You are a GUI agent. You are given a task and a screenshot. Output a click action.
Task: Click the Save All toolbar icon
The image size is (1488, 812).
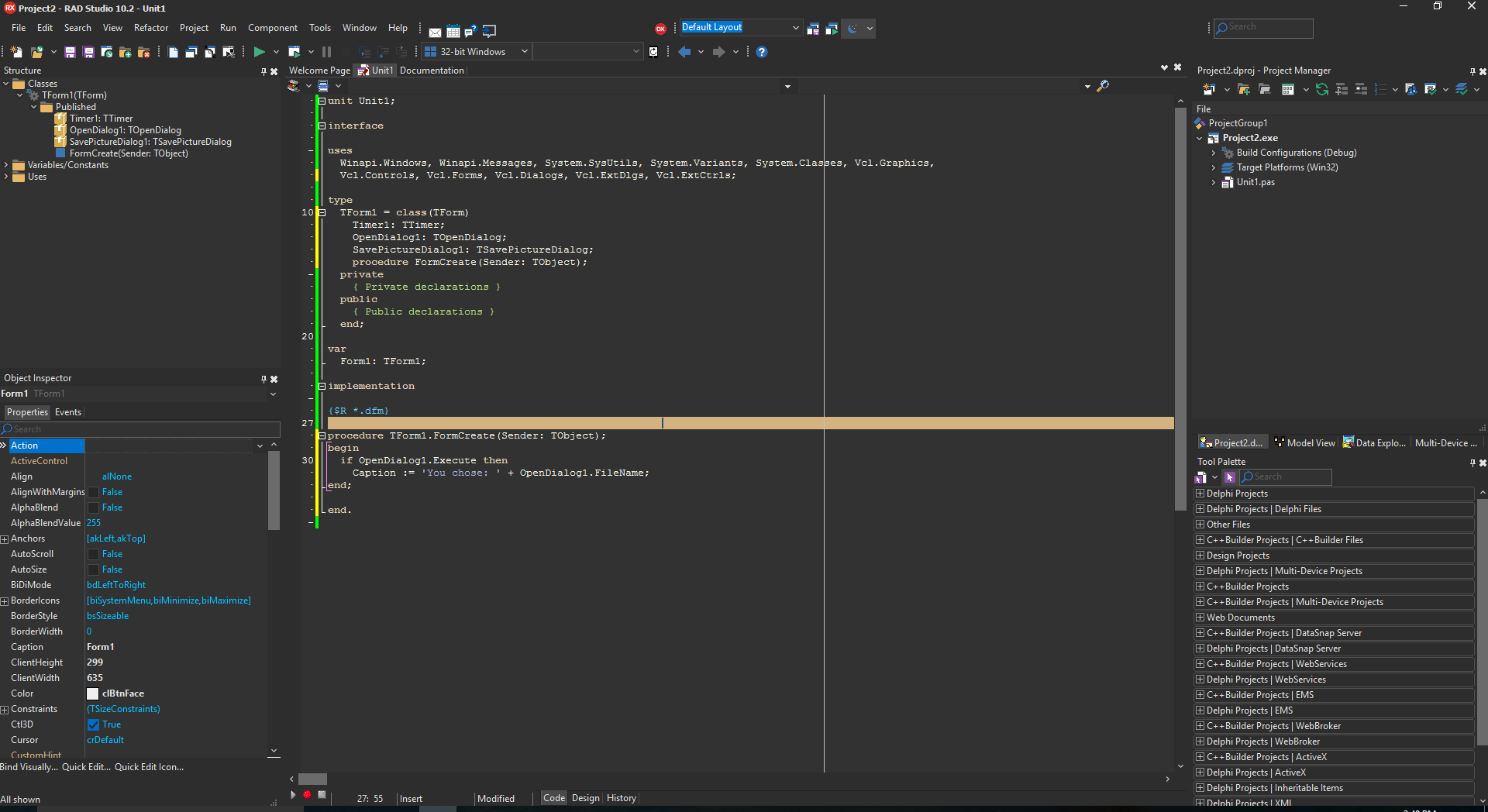click(88, 52)
